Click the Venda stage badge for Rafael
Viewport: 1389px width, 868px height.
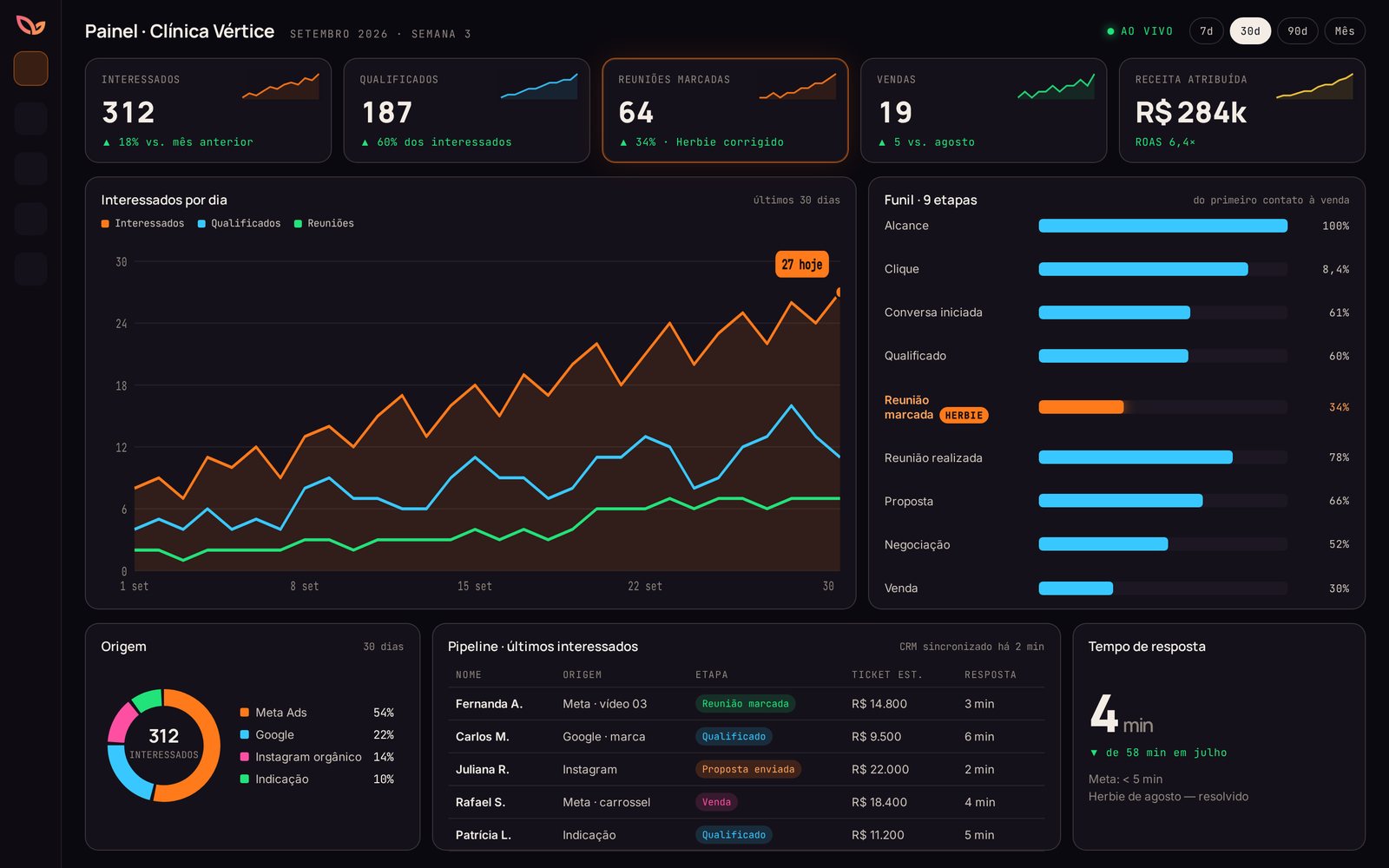[716, 802]
